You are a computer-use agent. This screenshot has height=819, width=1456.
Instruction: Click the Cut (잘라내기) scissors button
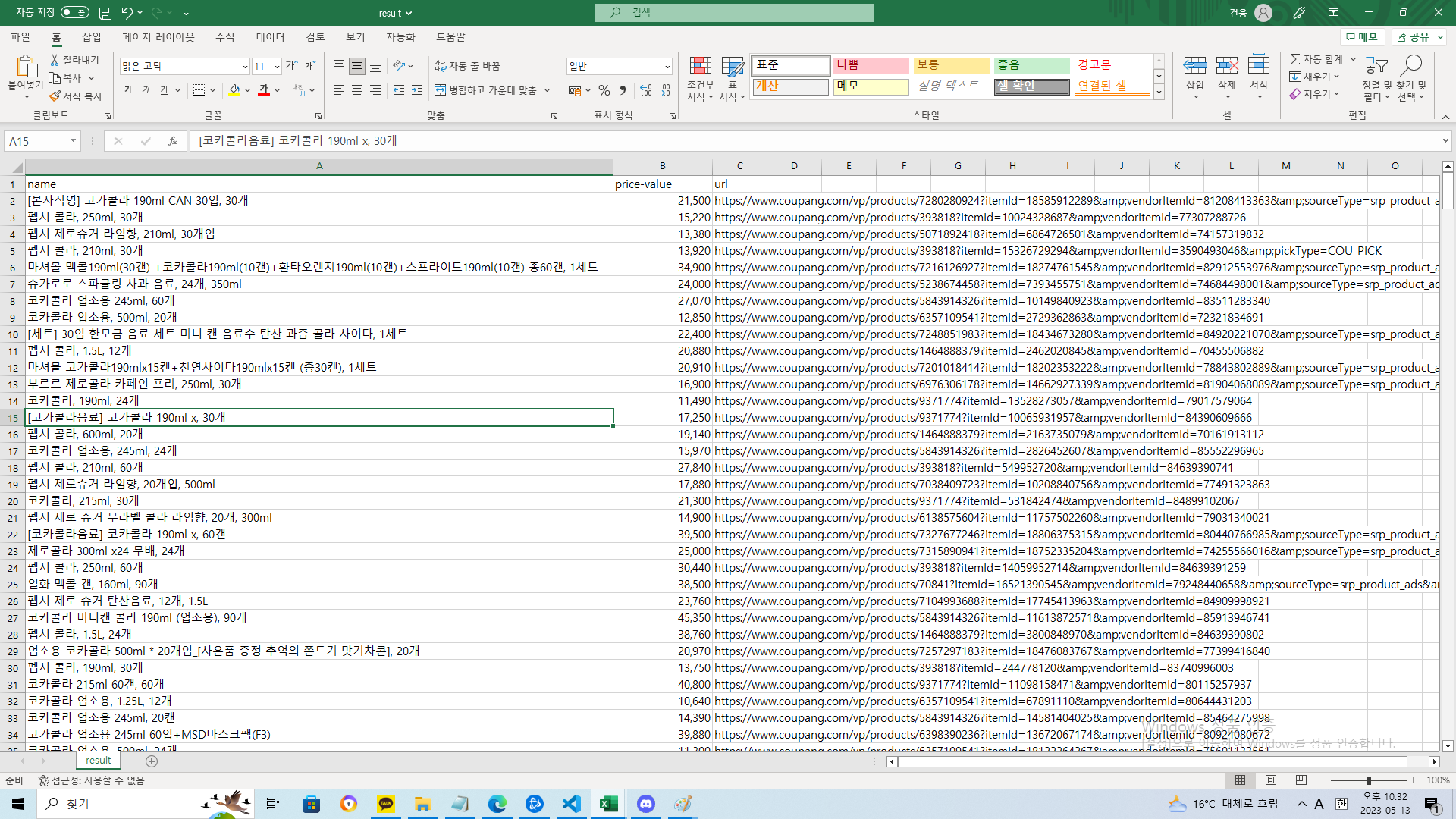pyautogui.click(x=74, y=60)
